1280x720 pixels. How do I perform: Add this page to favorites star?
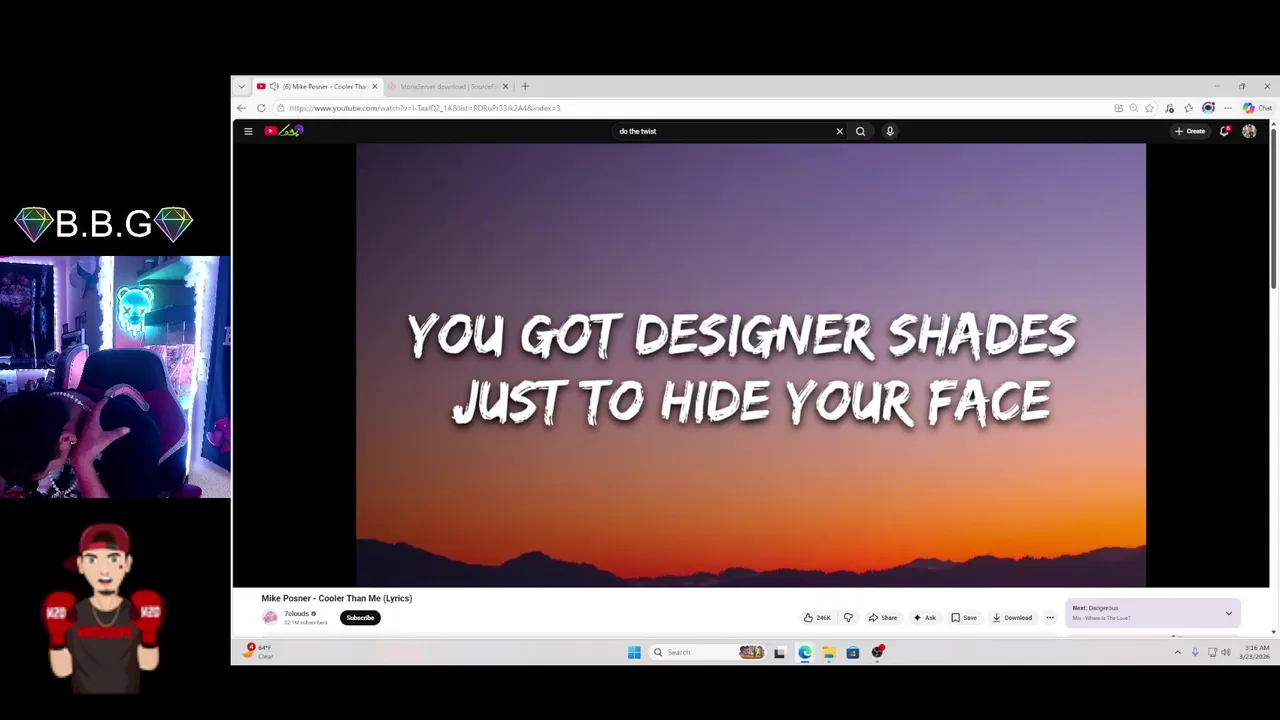coord(1150,108)
